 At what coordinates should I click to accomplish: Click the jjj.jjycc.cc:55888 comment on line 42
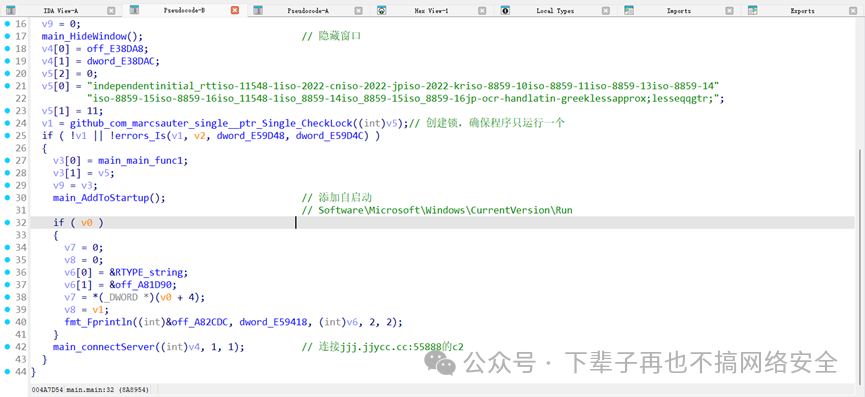(x=383, y=347)
